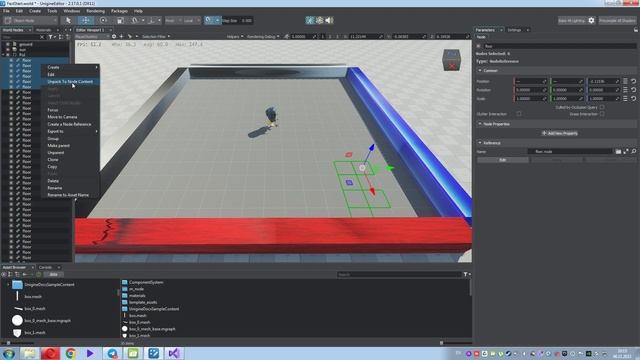Collapse the Reference section
Image resolution: width=640 pixels, height=360 pixels.
point(480,143)
